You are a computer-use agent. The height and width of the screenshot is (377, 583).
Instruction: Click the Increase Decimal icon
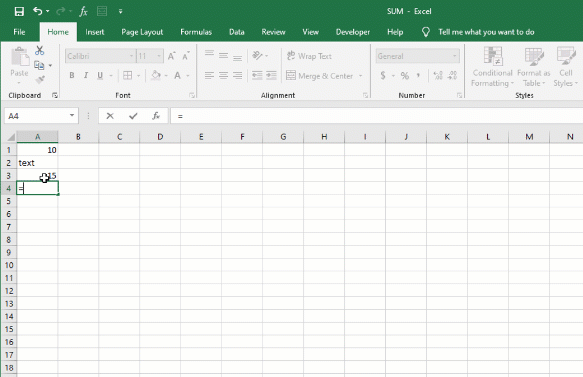click(x=438, y=76)
